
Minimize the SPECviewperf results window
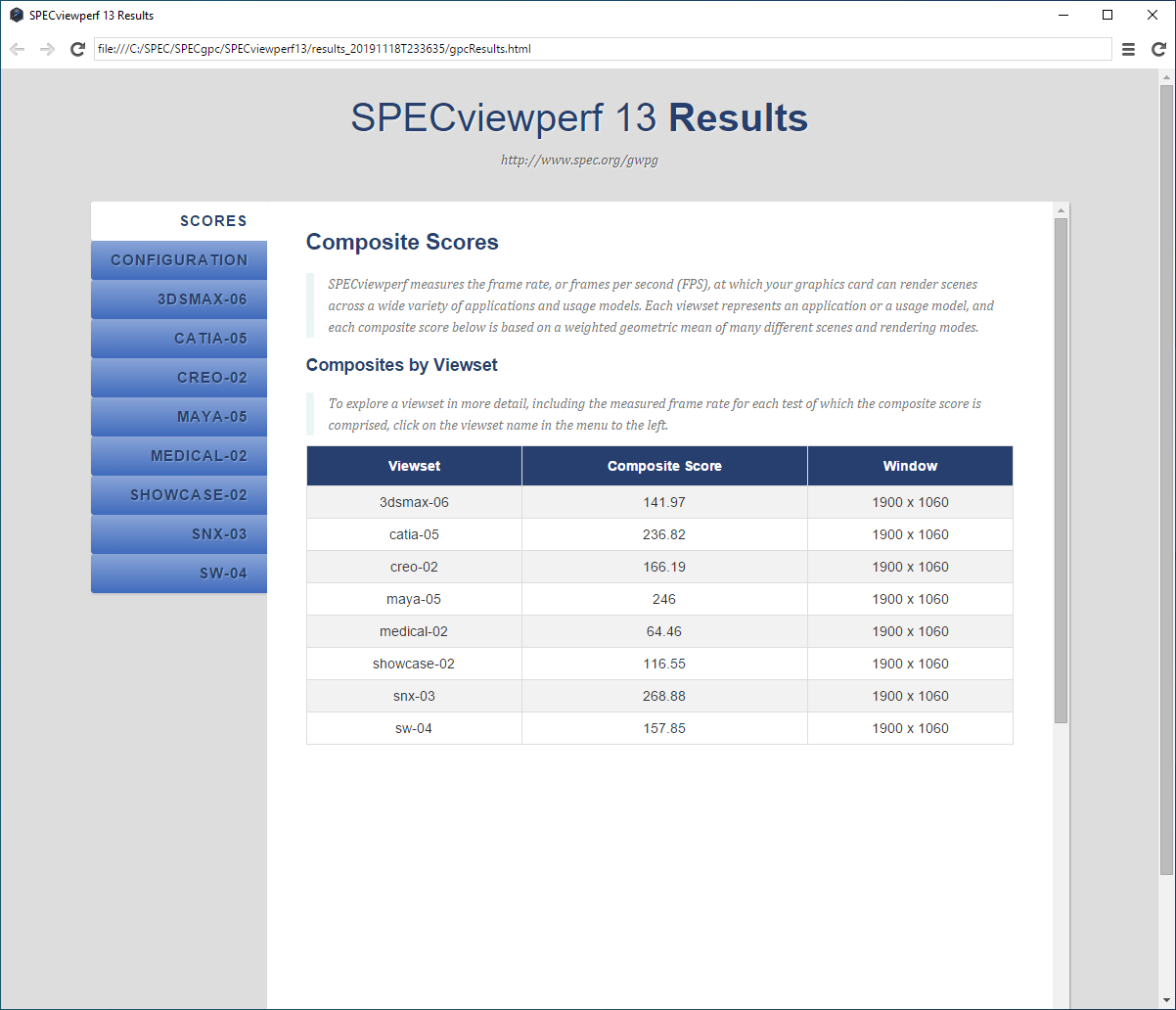pos(1063,15)
